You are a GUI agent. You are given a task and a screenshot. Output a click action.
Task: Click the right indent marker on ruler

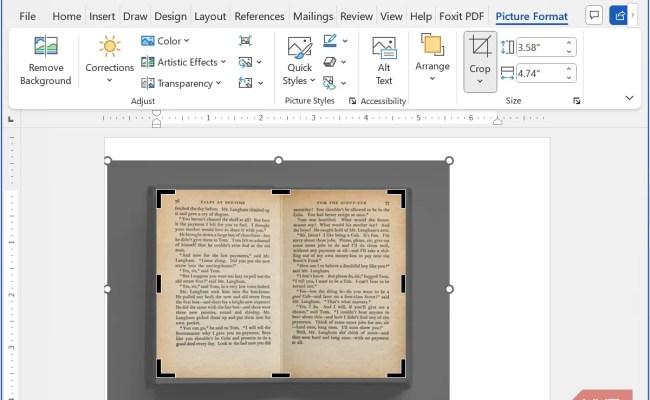point(497,121)
